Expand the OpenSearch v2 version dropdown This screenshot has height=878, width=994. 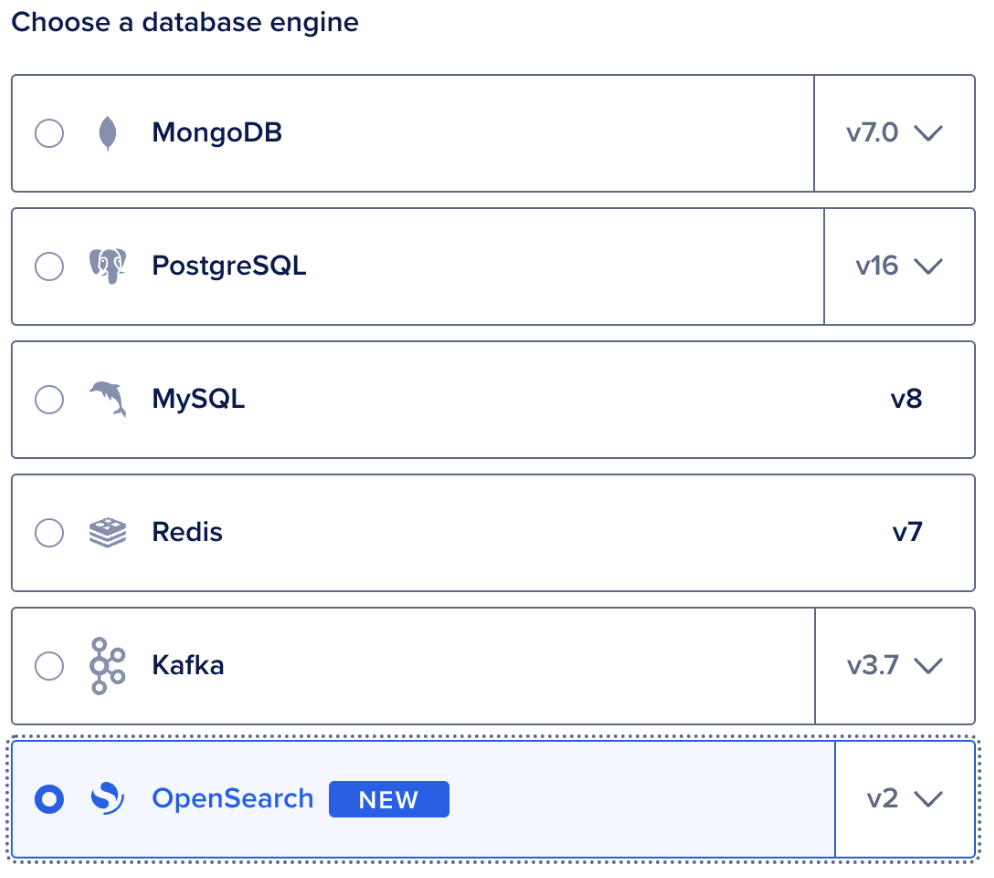pyautogui.click(x=905, y=799)
